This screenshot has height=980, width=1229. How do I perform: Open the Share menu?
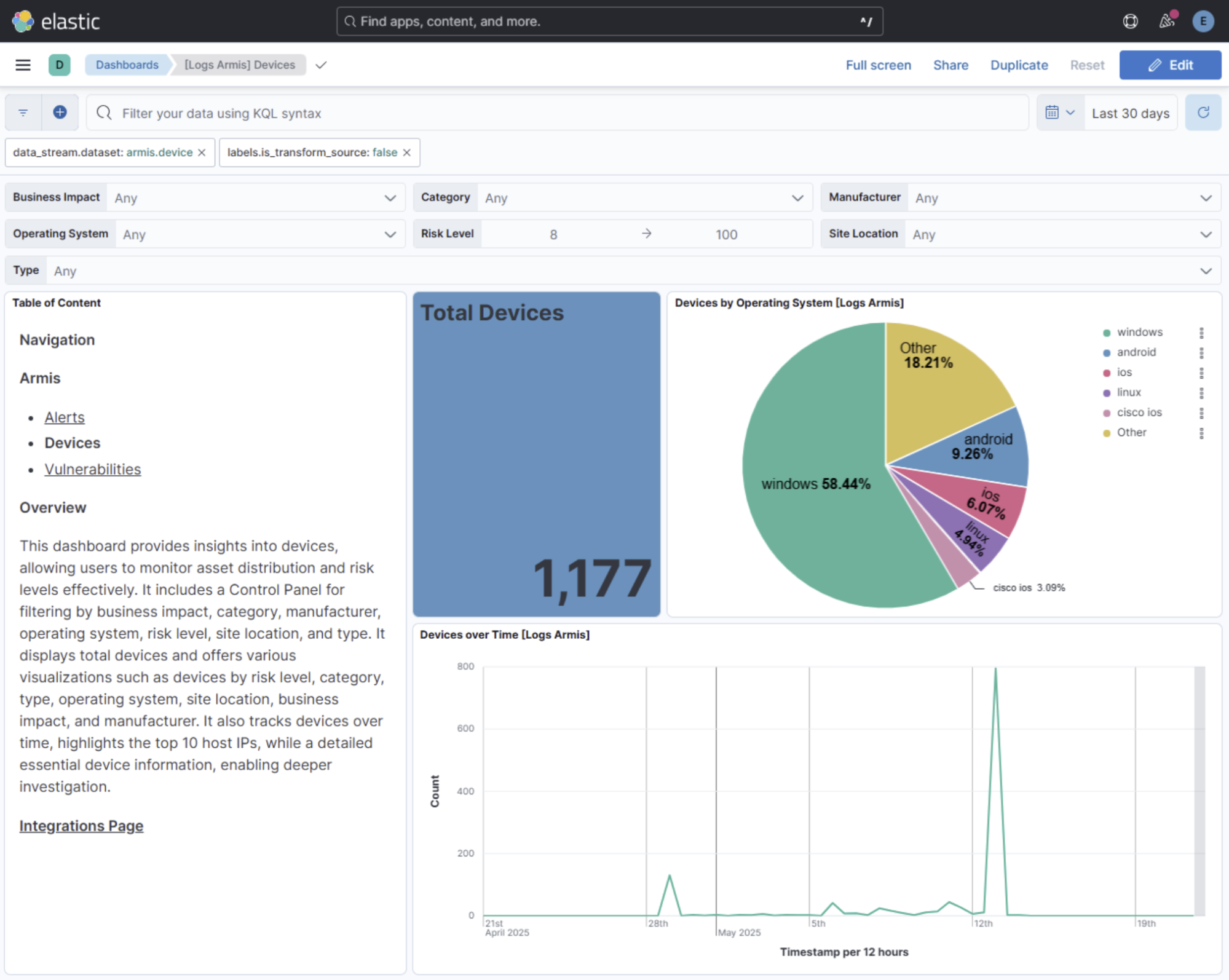pos(950,65)
